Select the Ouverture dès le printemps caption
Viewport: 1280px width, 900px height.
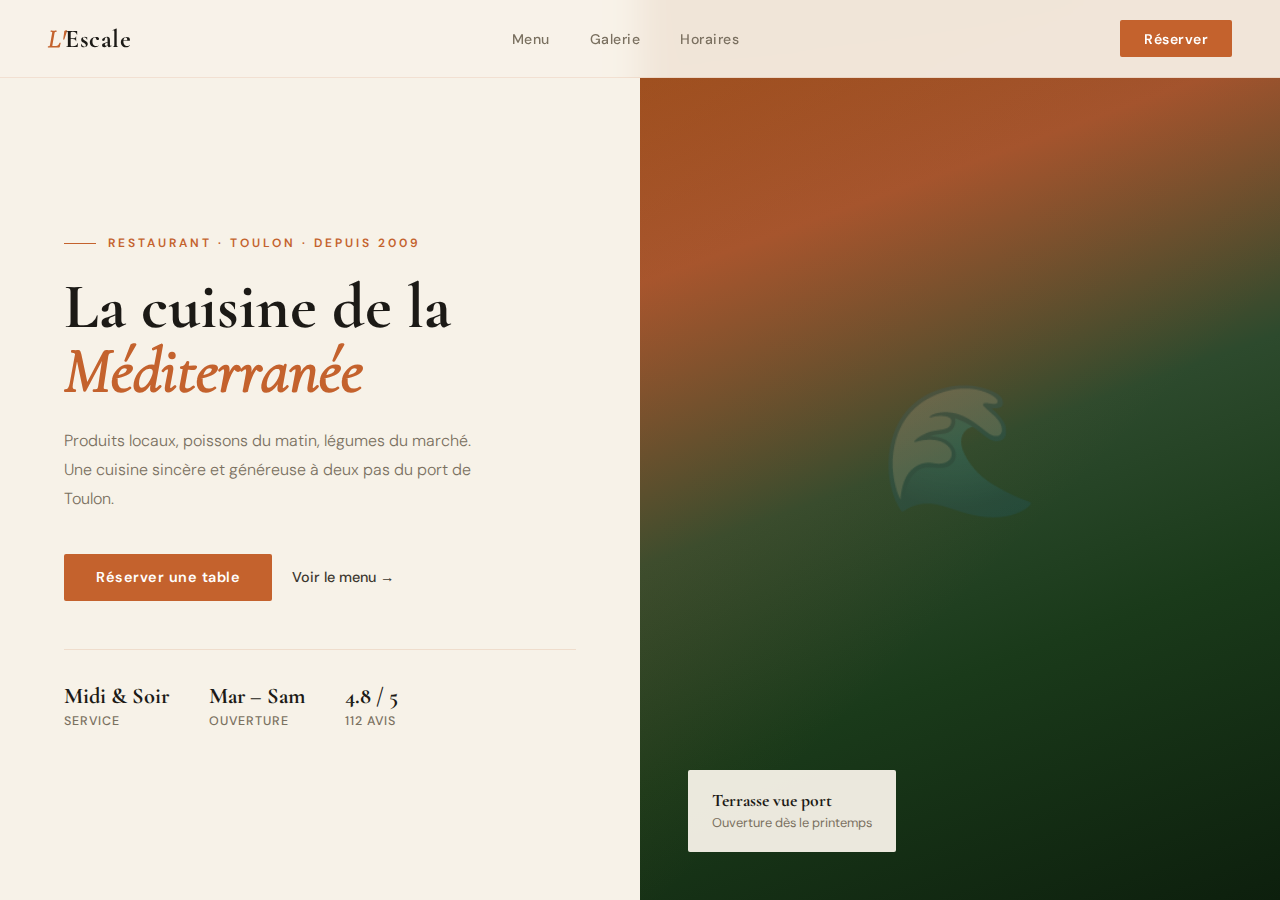(791, 823)
